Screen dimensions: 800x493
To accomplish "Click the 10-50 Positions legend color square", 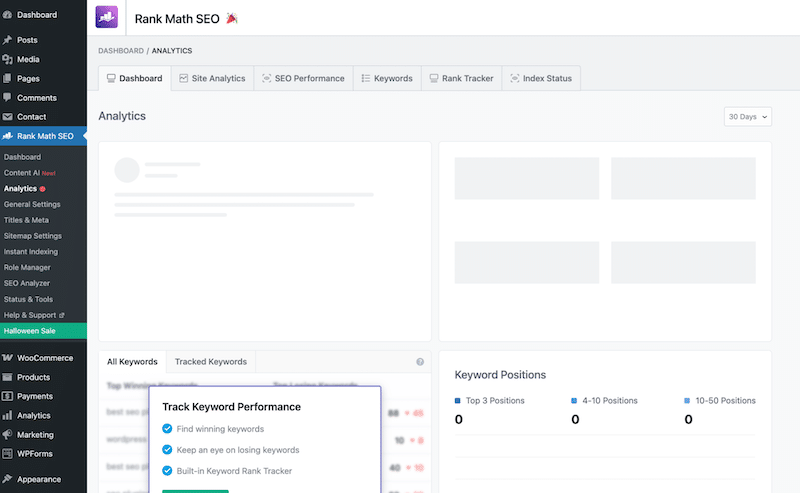I will click(x=687, y=401).
